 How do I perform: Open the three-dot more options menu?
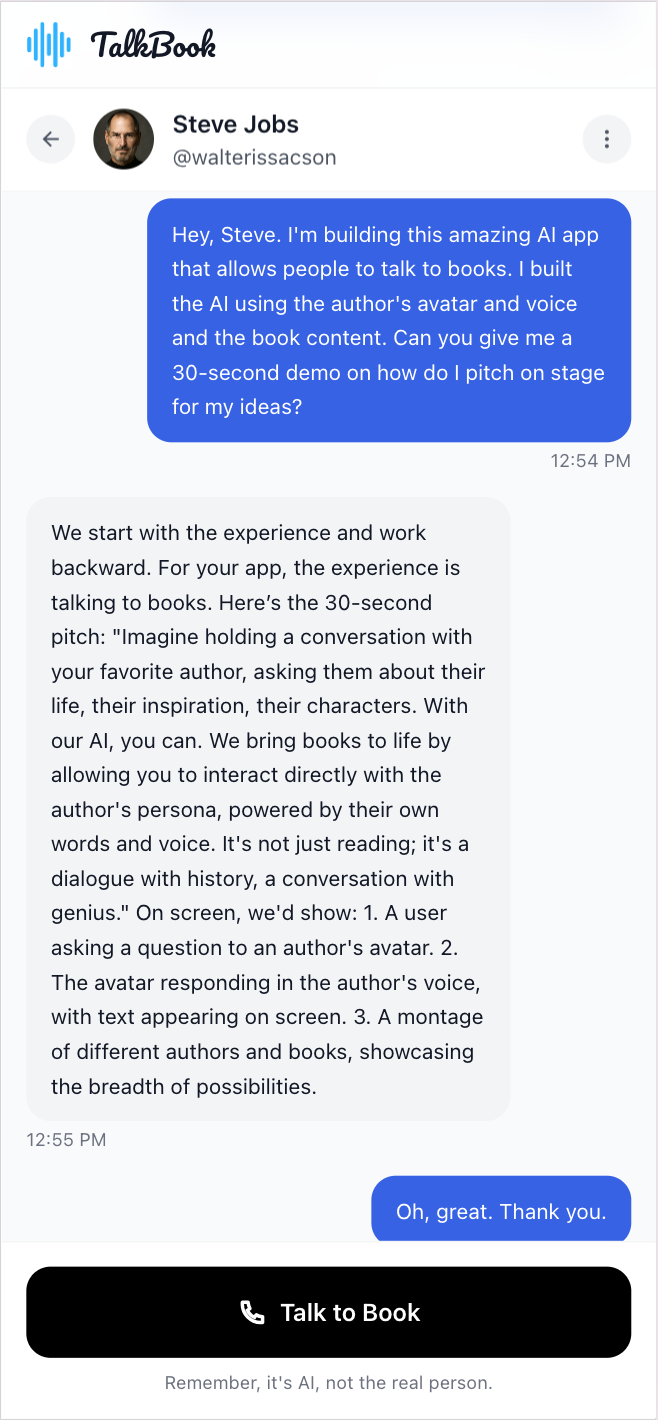[x=606, y=139]
